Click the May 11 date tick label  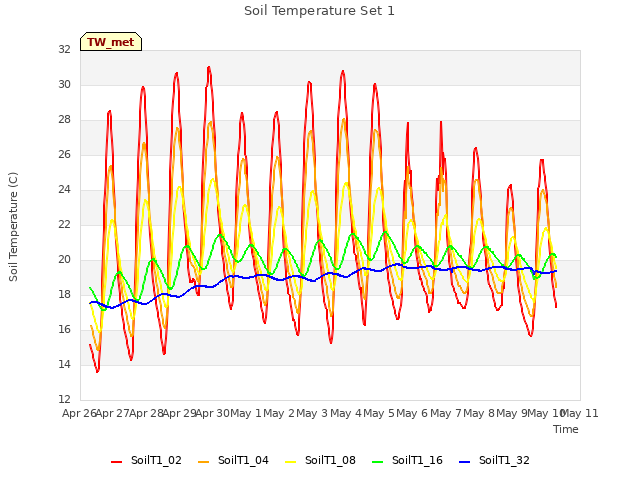pyautogui.click(x=580, y=413)
